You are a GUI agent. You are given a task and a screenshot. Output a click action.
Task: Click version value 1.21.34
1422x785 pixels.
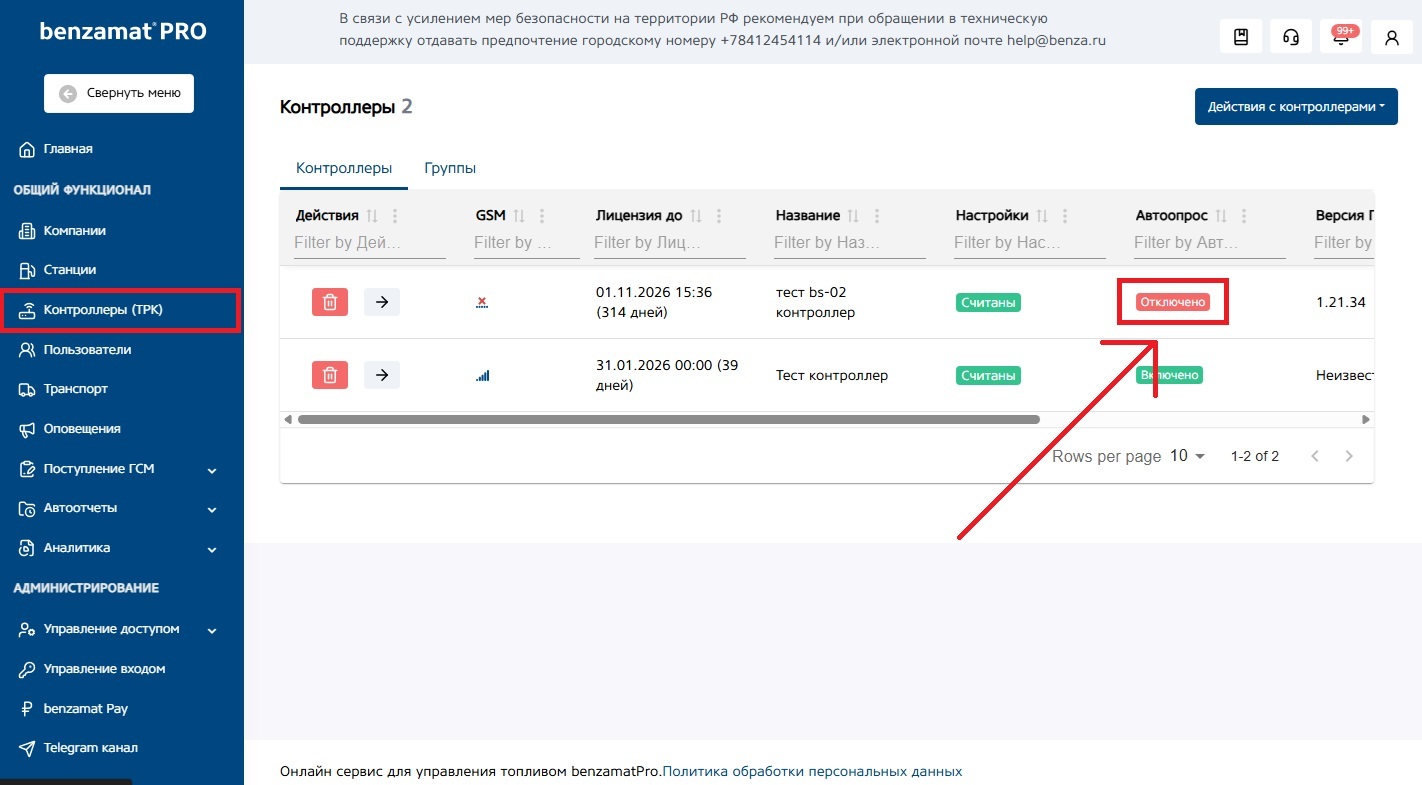[x=1341, y=302]
